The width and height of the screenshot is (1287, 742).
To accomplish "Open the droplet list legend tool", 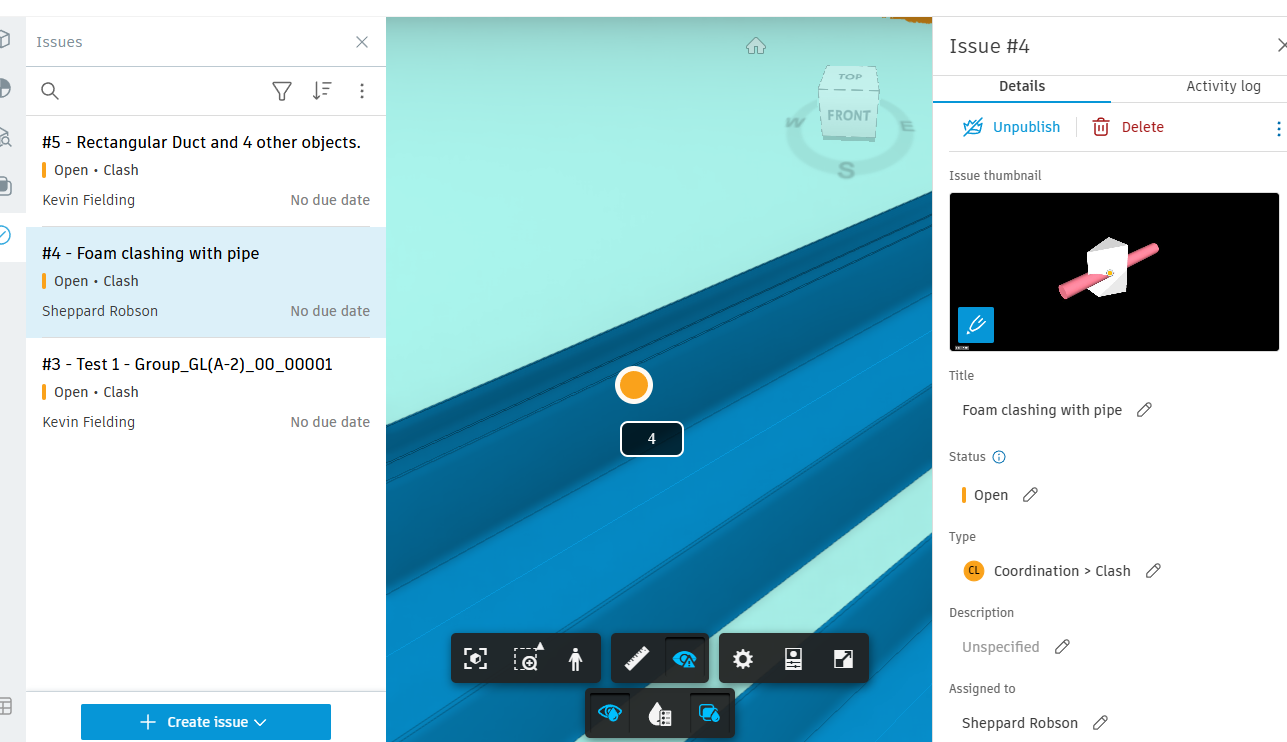I will pyautogui.click(x=659, y=713).
